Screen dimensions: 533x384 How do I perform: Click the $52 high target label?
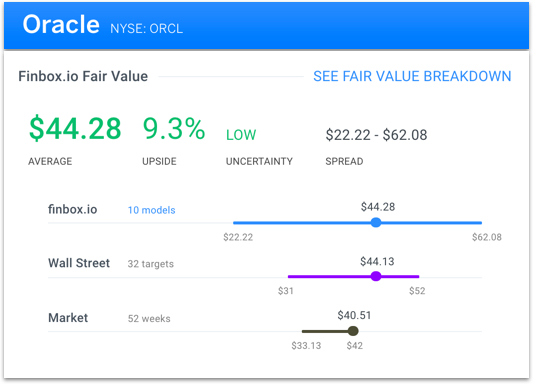coord(417,291)
